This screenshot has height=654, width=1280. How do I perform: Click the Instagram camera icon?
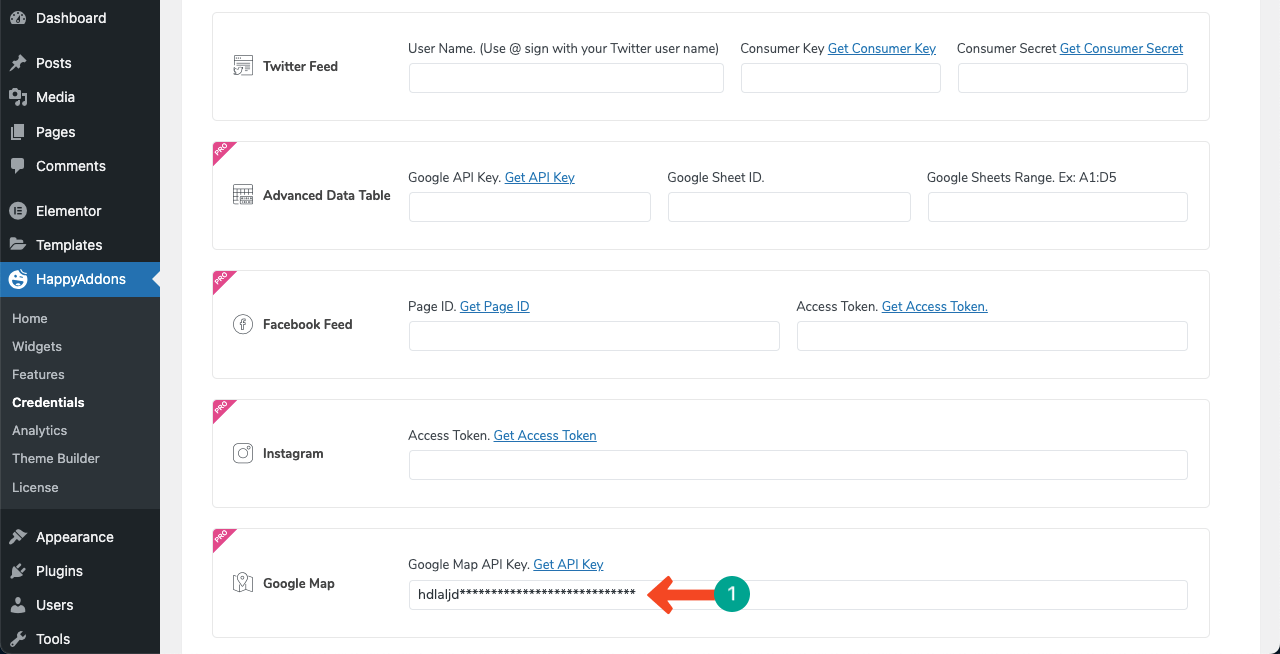(243, 453)
